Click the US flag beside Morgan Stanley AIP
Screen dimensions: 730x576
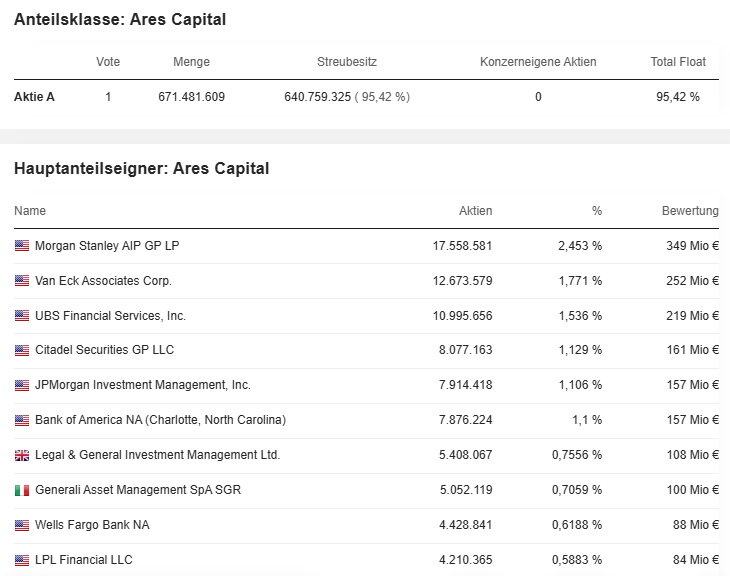coord(22,246)
